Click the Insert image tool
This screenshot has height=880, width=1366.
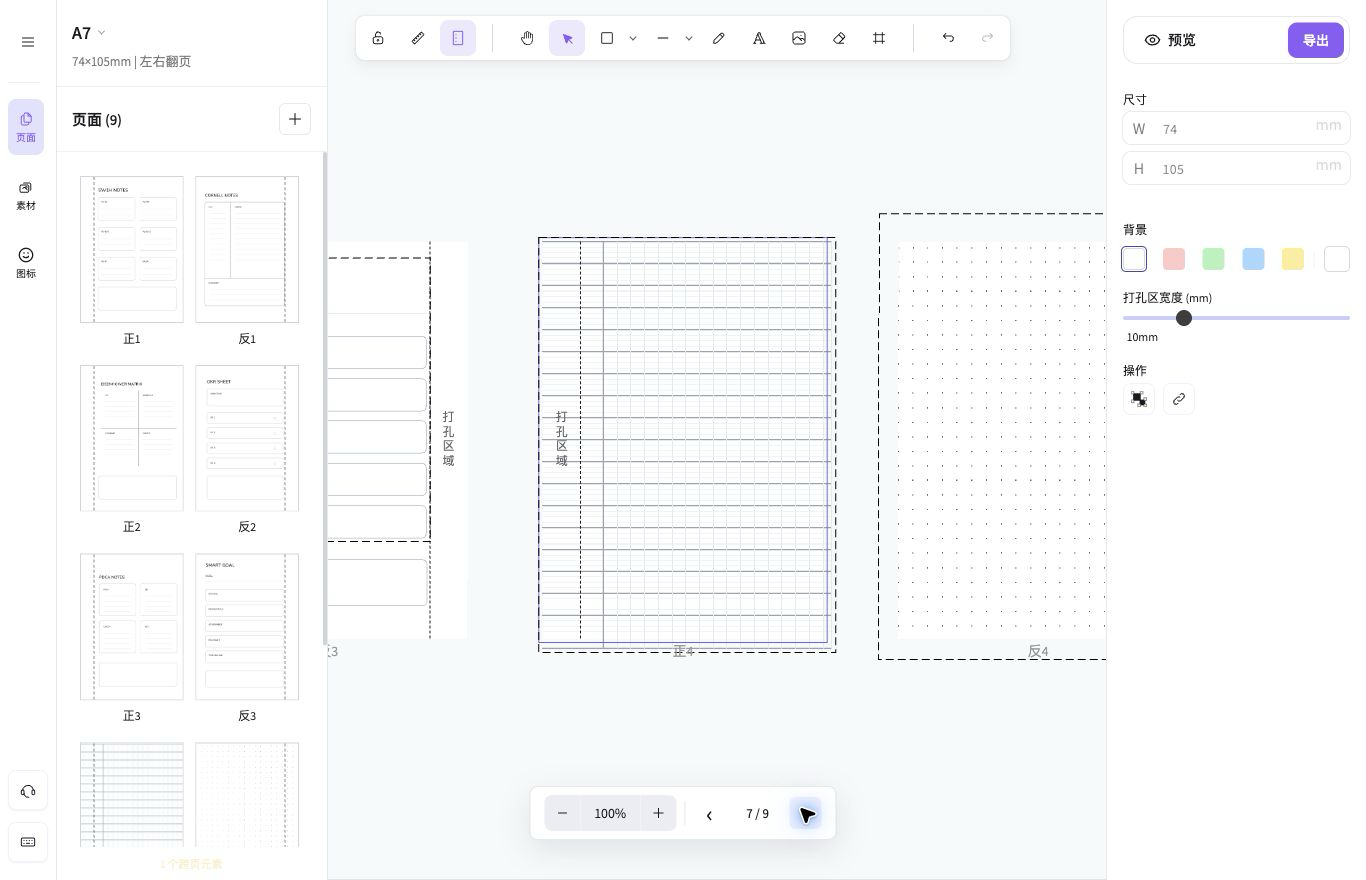click(799, 38)
